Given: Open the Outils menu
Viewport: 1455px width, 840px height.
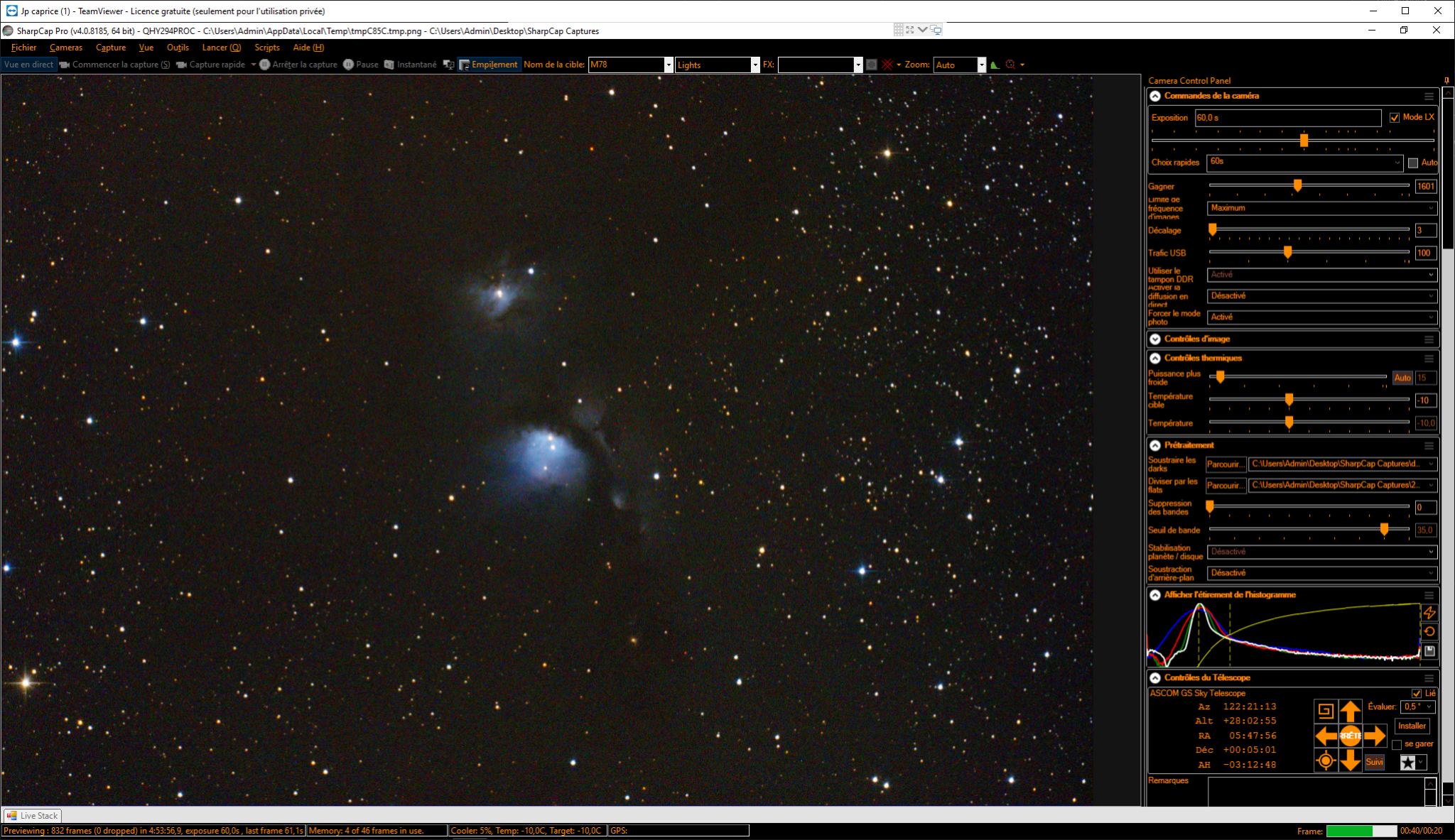Looking at the screenshot, I should [178, 48].
